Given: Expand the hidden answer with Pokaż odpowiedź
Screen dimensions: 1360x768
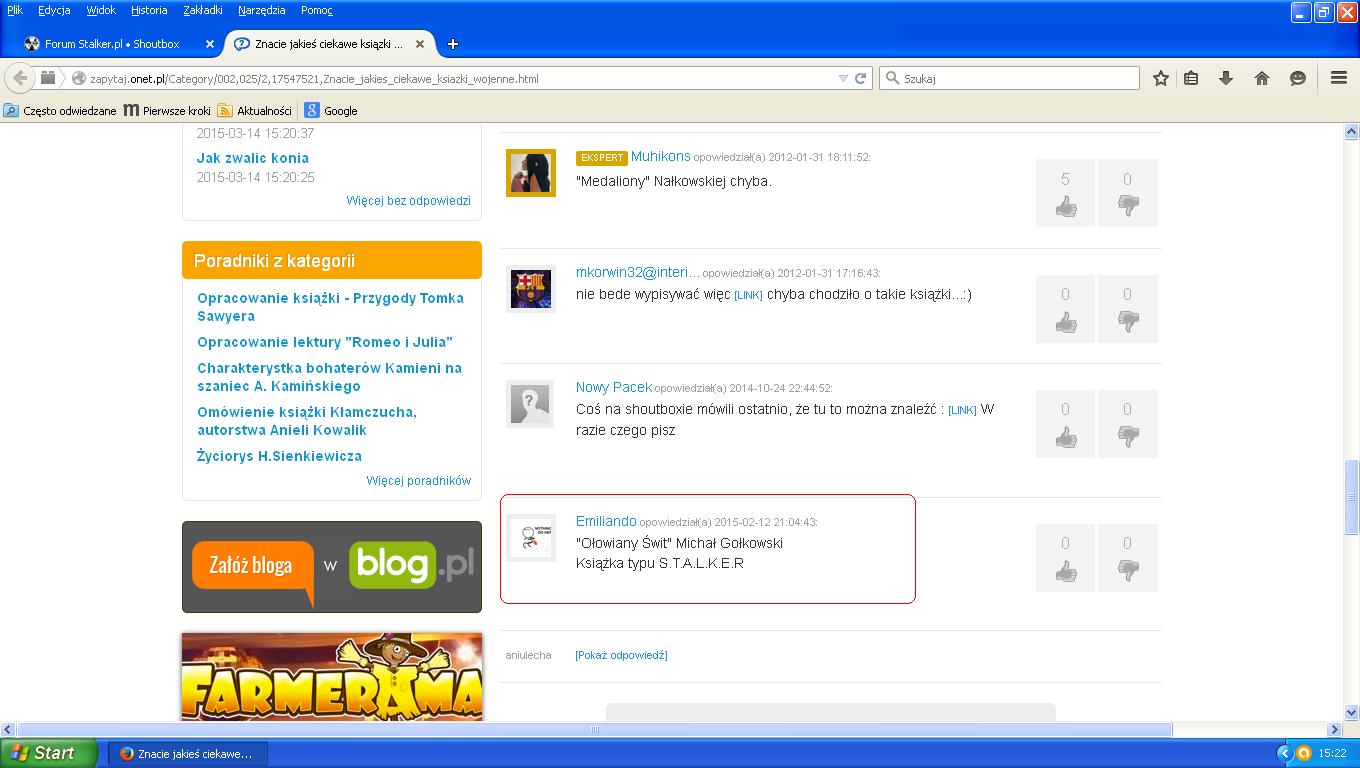Looking at the screenshot, I should point(621,655).
